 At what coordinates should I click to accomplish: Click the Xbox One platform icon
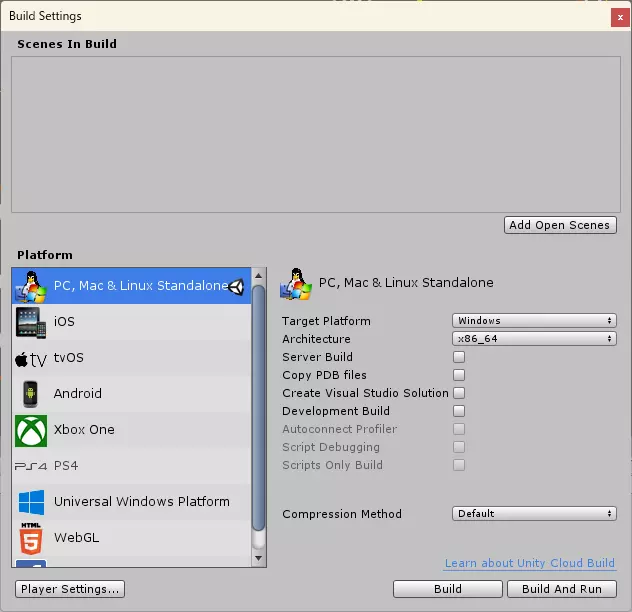[x=31, y=431]
